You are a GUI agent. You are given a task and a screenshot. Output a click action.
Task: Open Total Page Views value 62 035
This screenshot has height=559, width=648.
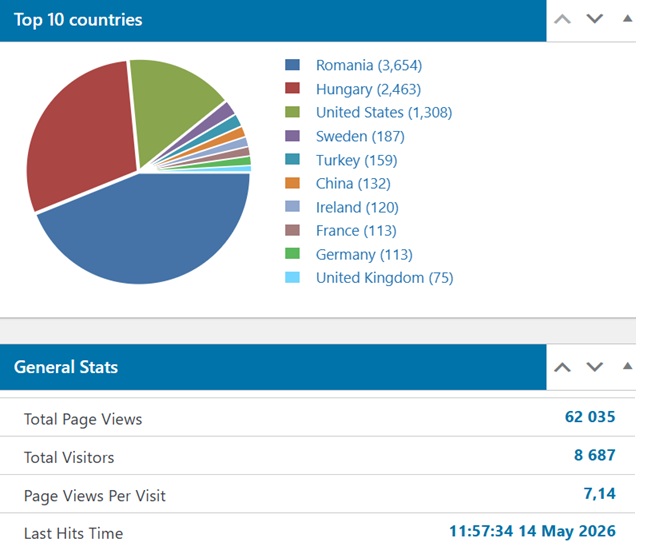590,417
